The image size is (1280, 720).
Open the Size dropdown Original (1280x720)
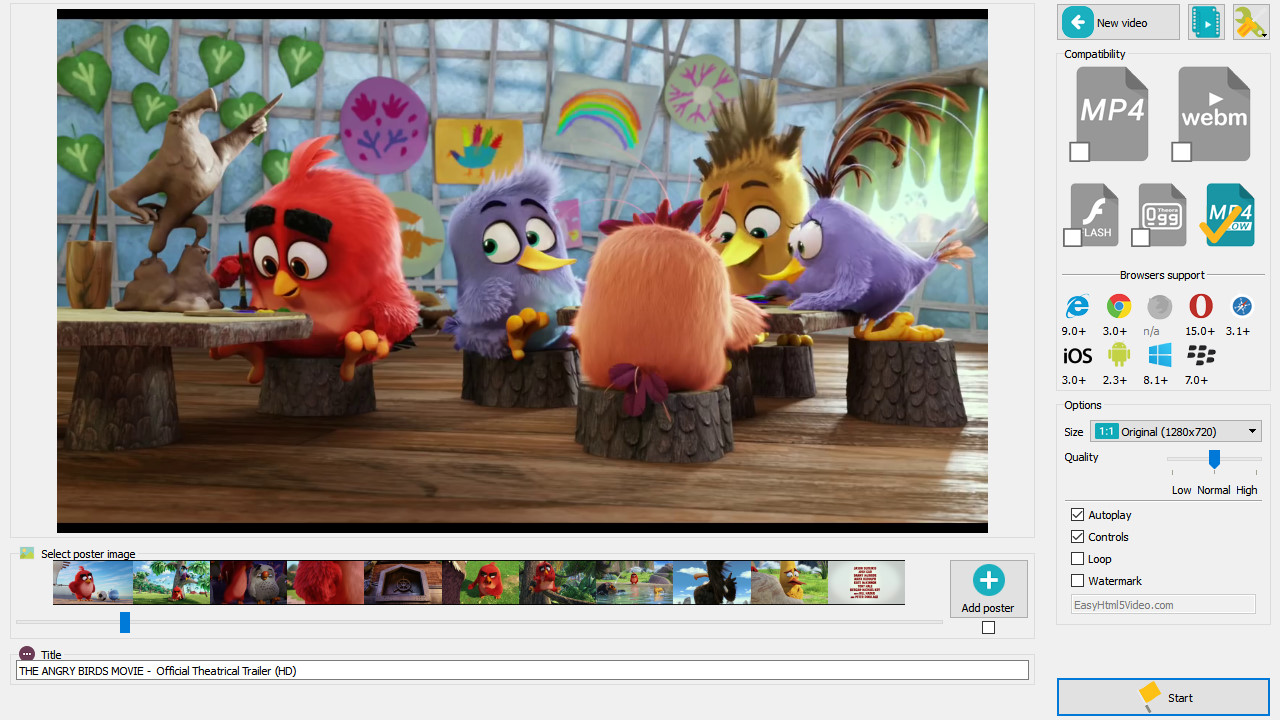1176,431
